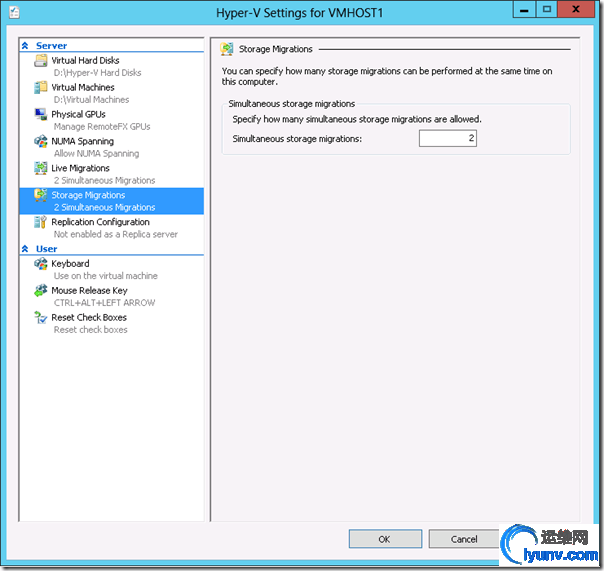The height and width of the screenshot is (571, 604).
Task: Click the Reset Check Boxes icon
Action: tap(40, 318)
